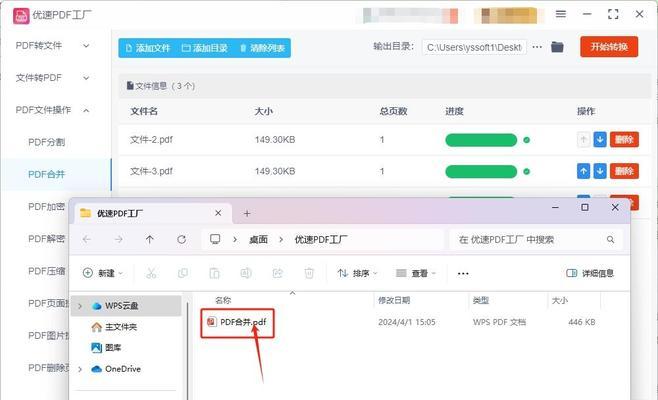Go back in File Explorer
Screen dimensions: 658x400
[x=87, y=239]
